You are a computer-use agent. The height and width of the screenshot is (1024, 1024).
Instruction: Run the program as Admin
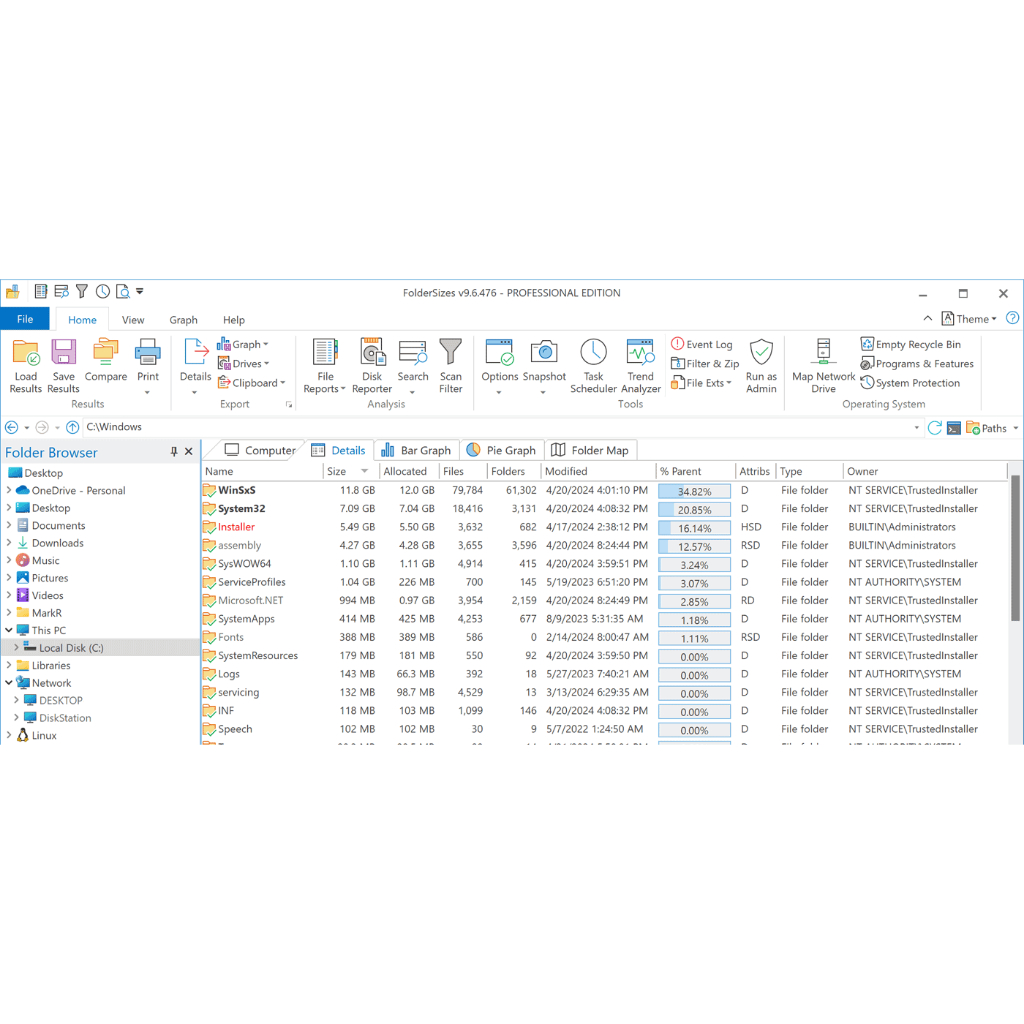(761, 364)
